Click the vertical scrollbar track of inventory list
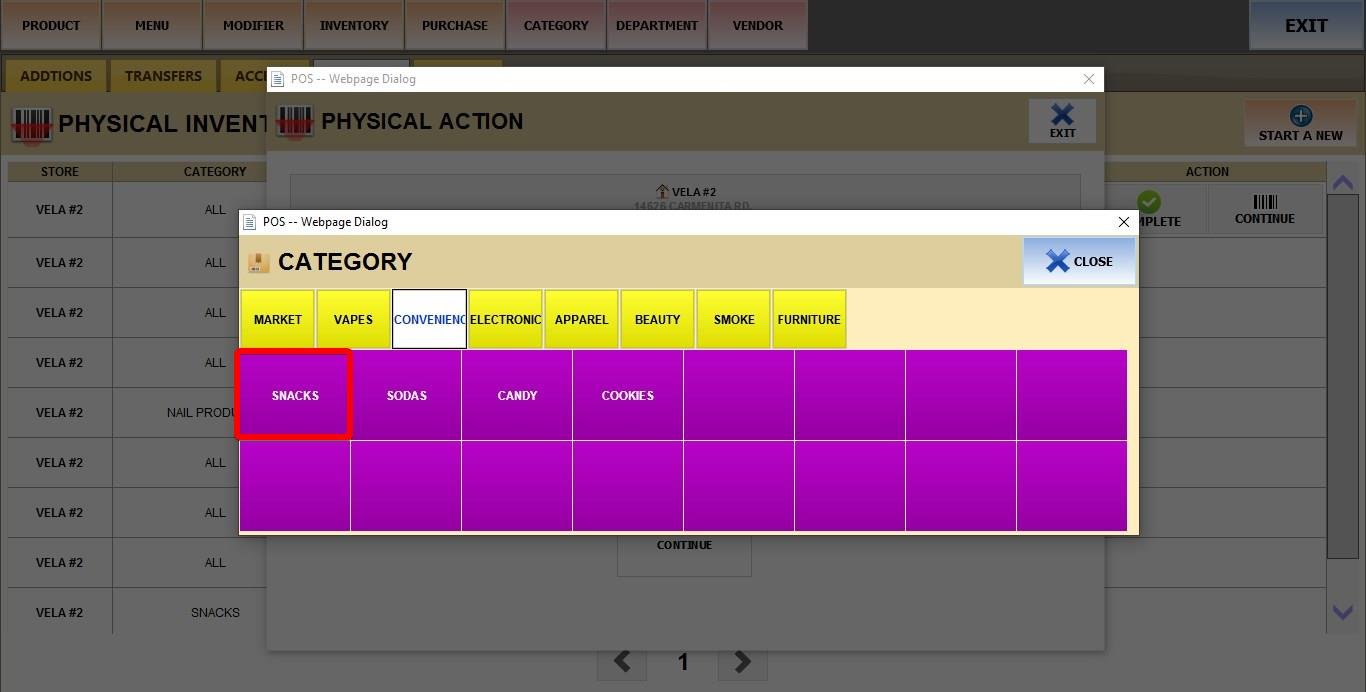1366x692 pixels. (x=1342, y=400)
